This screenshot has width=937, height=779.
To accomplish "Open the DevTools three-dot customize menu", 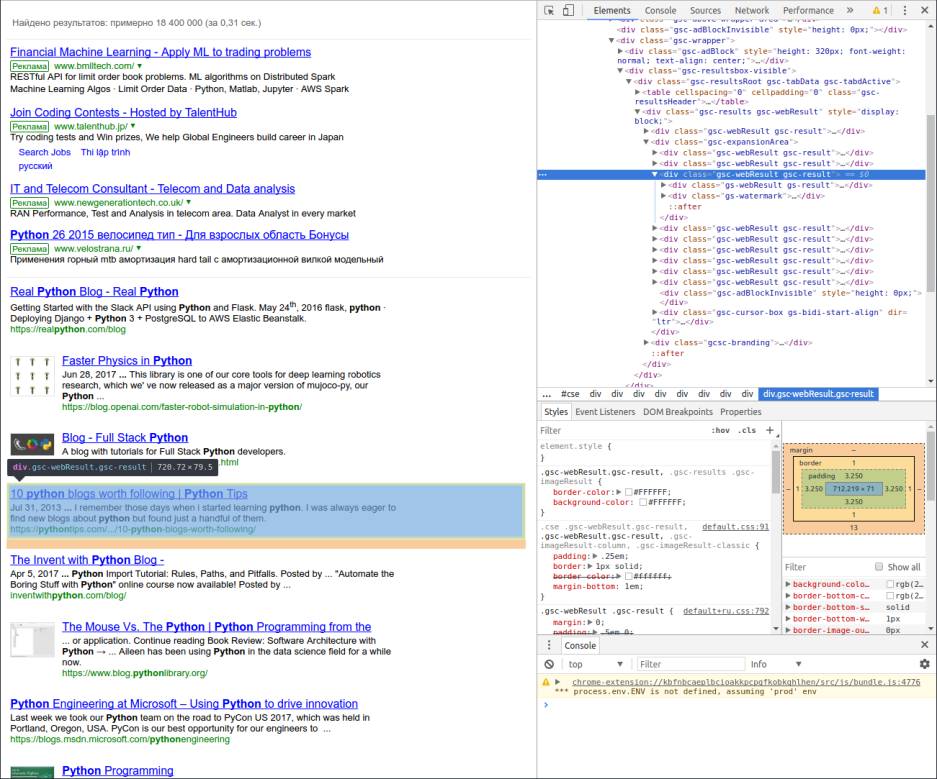I will click(905, 10).
